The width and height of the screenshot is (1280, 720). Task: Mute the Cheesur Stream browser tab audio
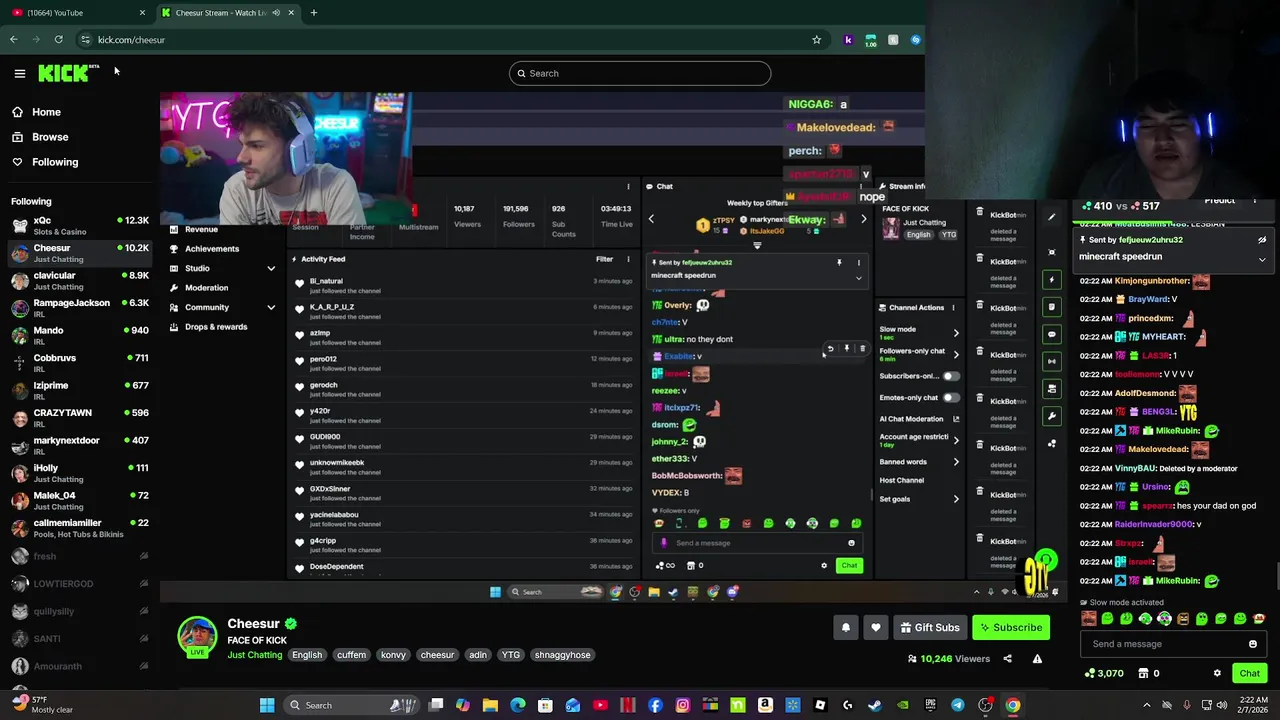[x=276, y=13]
